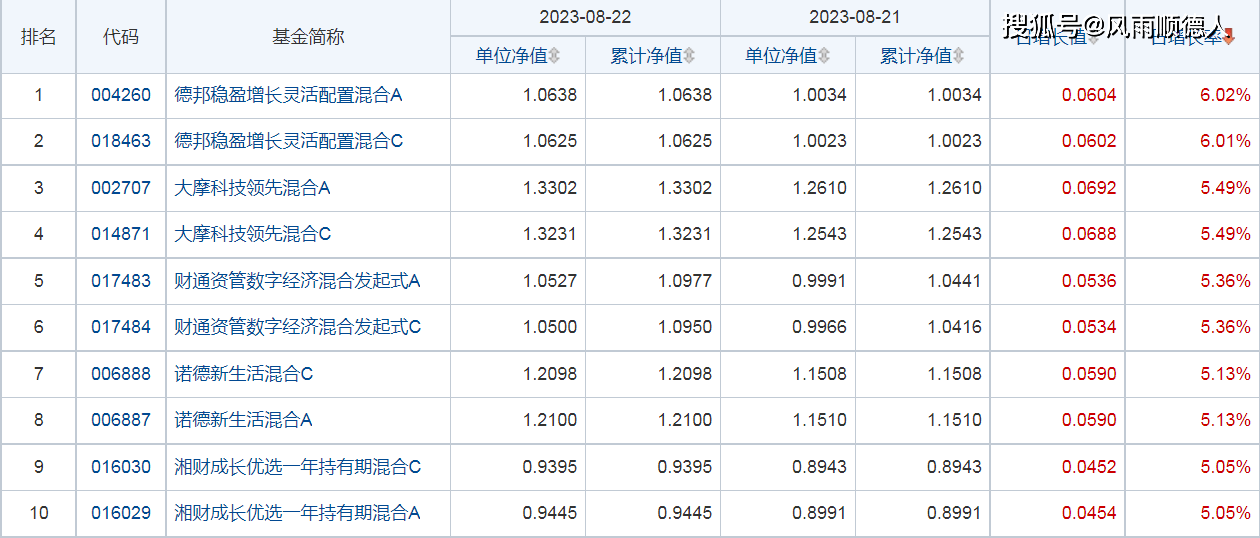Open 大摩科技领先混合A fund page
The height and width of the screenshot is (538, 1260).
[x=252, y=188]
